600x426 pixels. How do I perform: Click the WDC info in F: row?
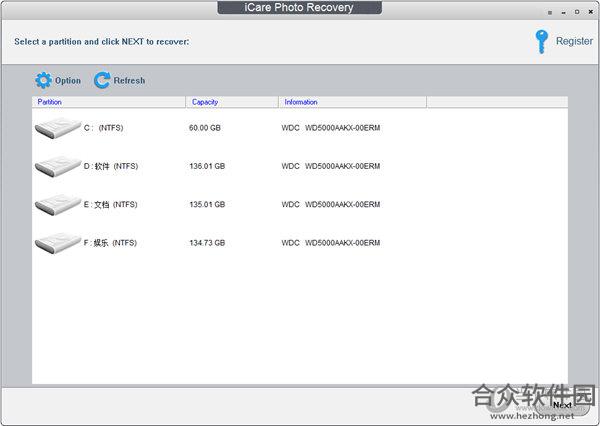(x=331, y=243)
